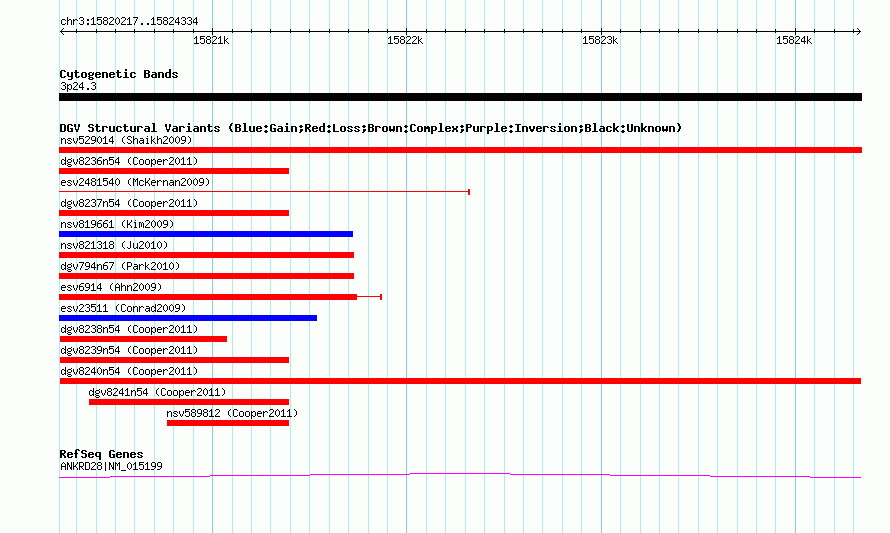Click the red bar for nsv529014
Viewport: 890px width, 533px height.
click(460, 150)
